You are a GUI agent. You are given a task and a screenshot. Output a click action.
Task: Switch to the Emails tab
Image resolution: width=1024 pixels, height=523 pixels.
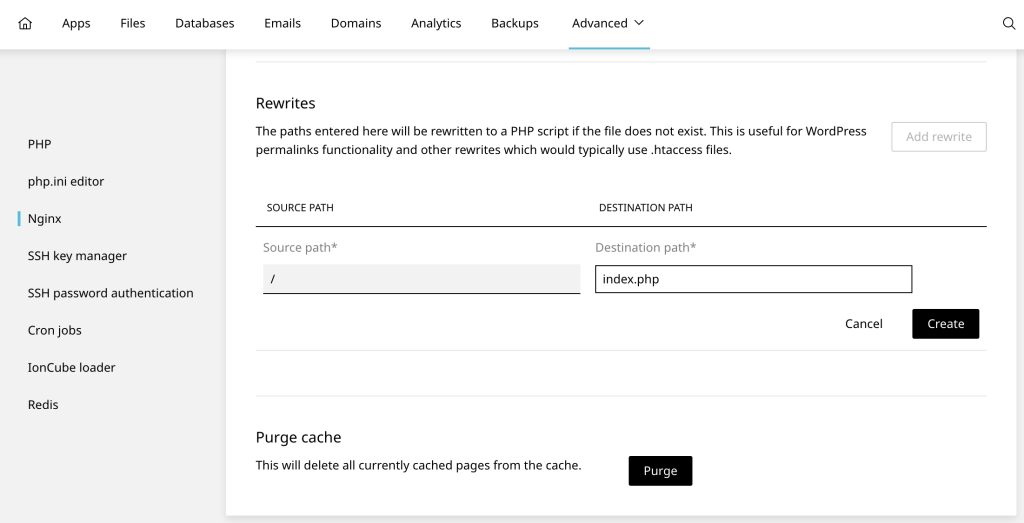tap(282, 24)
